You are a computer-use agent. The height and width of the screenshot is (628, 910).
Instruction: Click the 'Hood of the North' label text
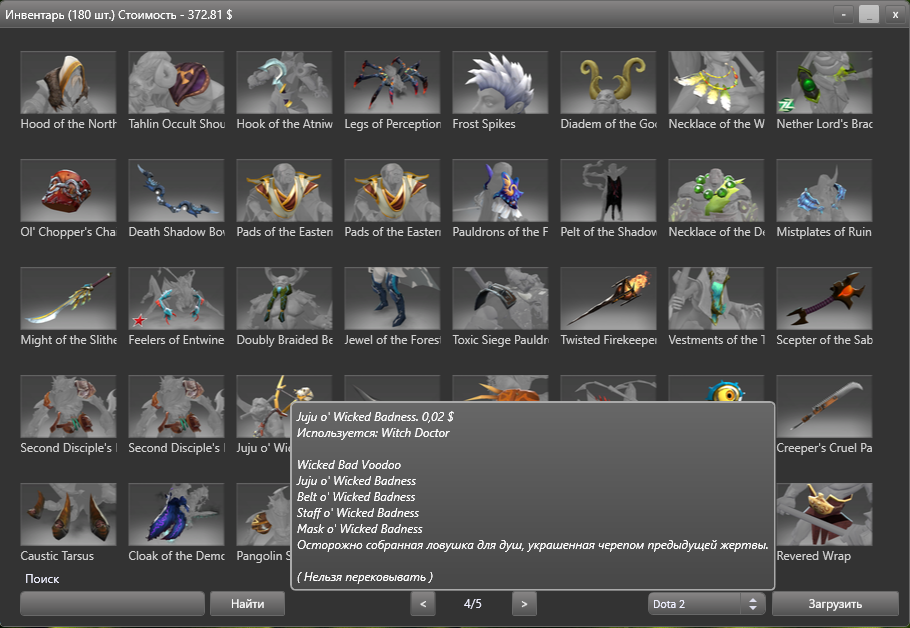click(68, 124)
